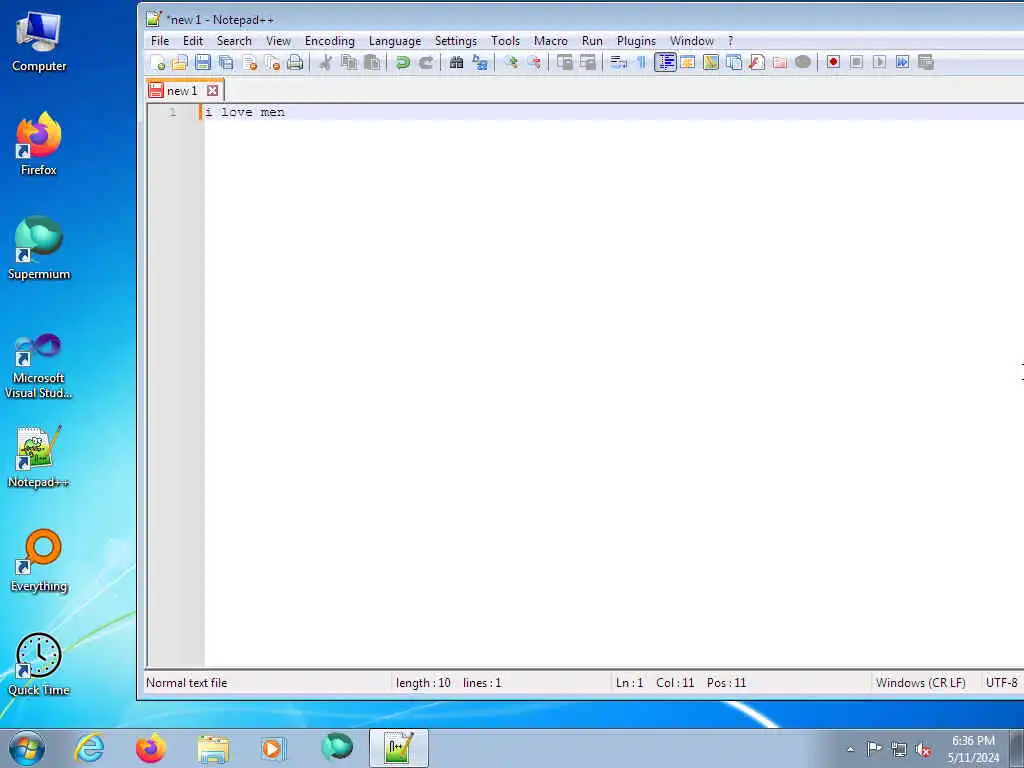The height and width of the screenshot is (768, 1024).
Task: Open the Windows Start button
Action: coord(27,748)
